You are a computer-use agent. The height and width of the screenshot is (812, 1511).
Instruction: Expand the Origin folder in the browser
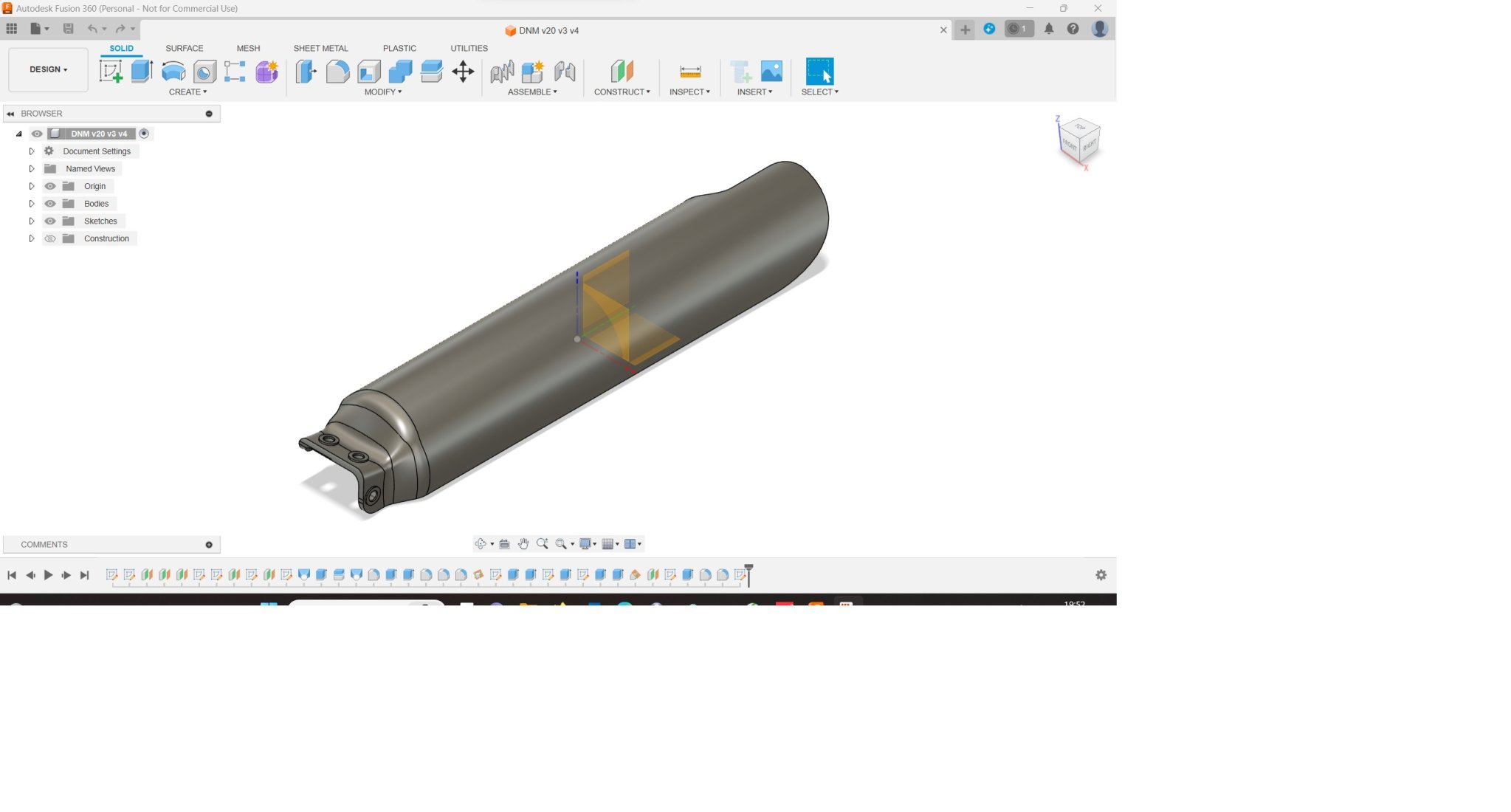[x=32, y=185]
